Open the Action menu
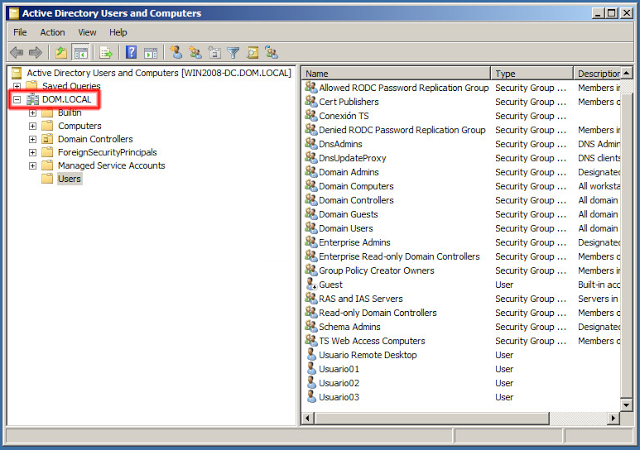Screen dimensions: 640x450 [52, 32]
